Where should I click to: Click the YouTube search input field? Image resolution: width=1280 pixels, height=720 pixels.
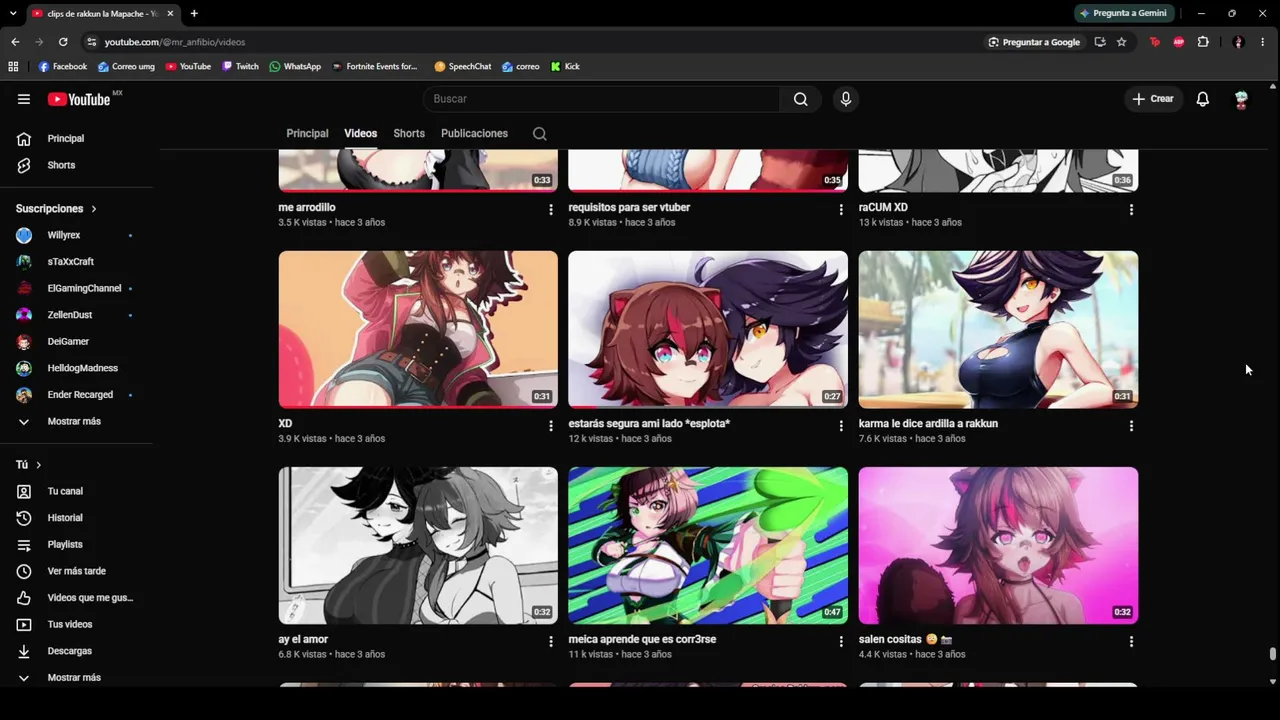pos(601,99)
